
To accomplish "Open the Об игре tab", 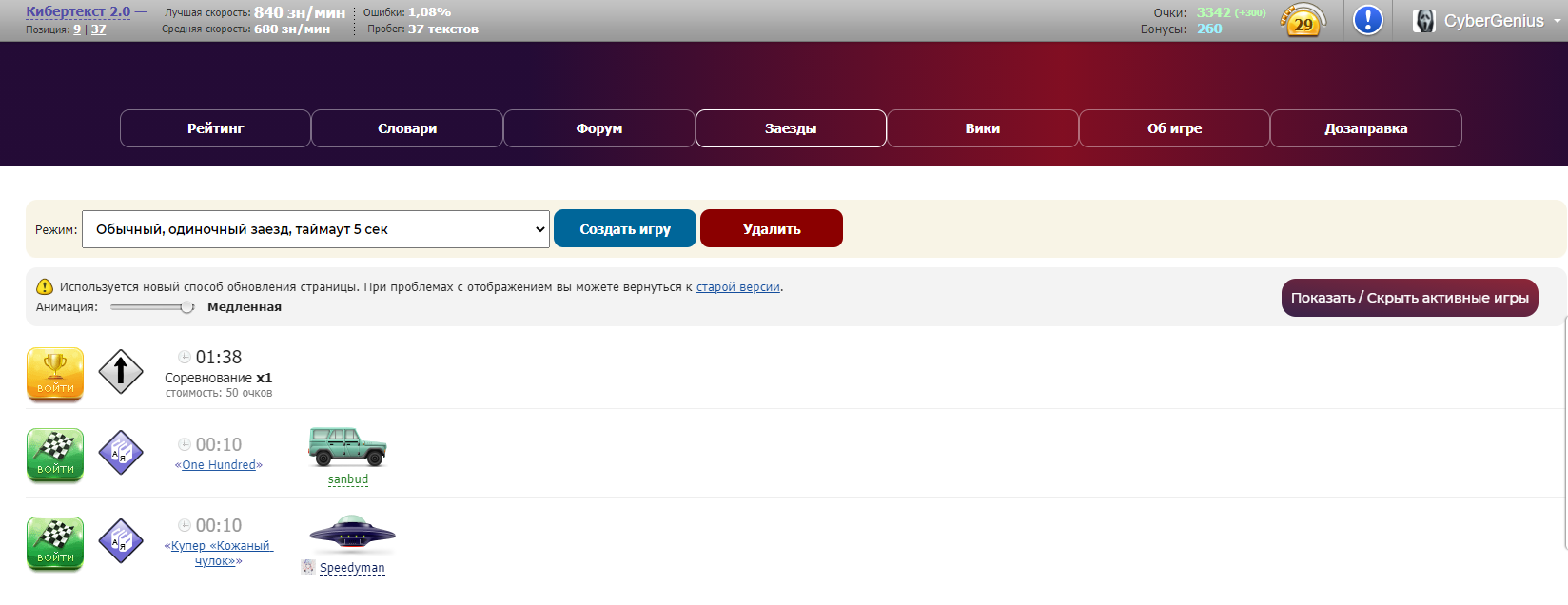I will [x=1174, y=128].
